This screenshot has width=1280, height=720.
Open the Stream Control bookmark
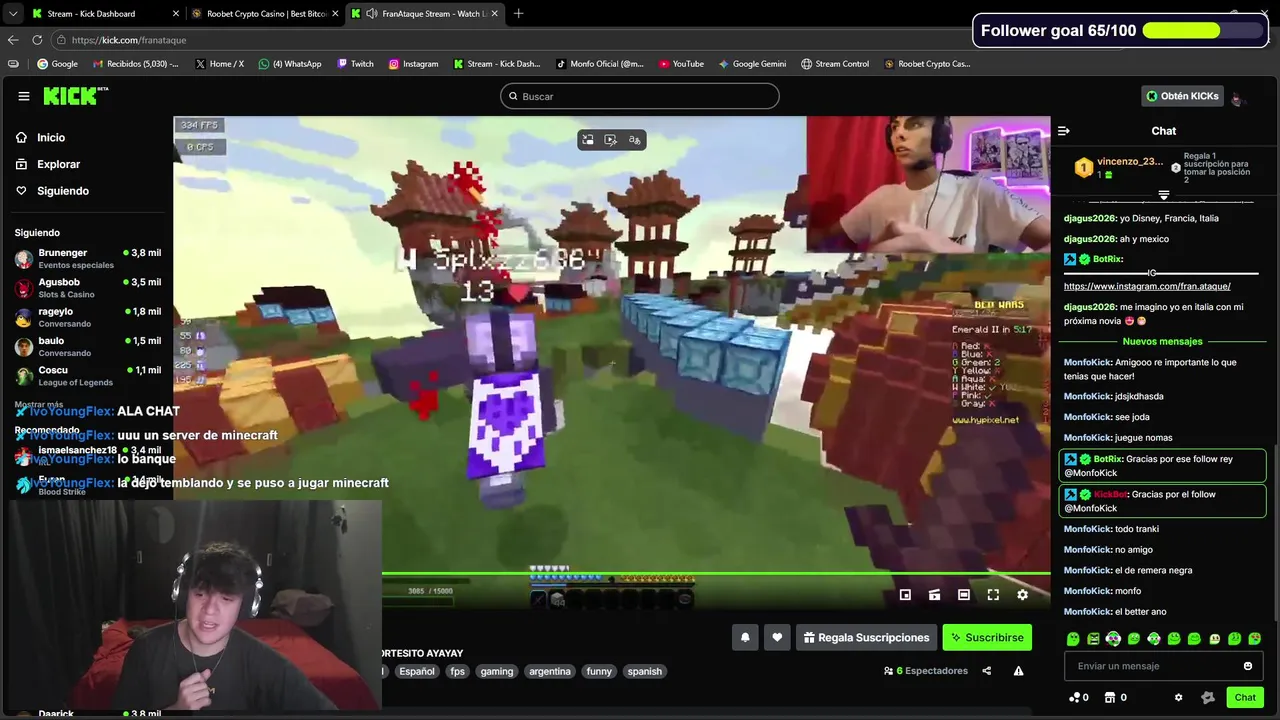(x=835, y=64)
